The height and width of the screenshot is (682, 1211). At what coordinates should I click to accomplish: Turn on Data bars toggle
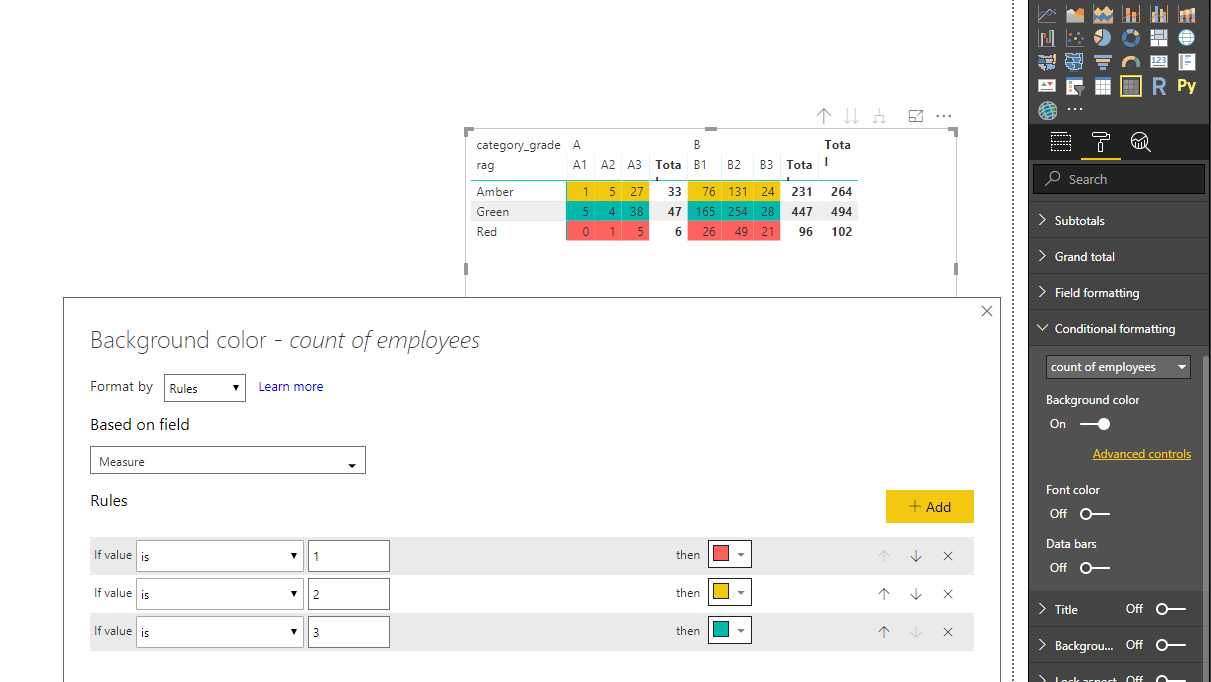[x=1095, y=568]
